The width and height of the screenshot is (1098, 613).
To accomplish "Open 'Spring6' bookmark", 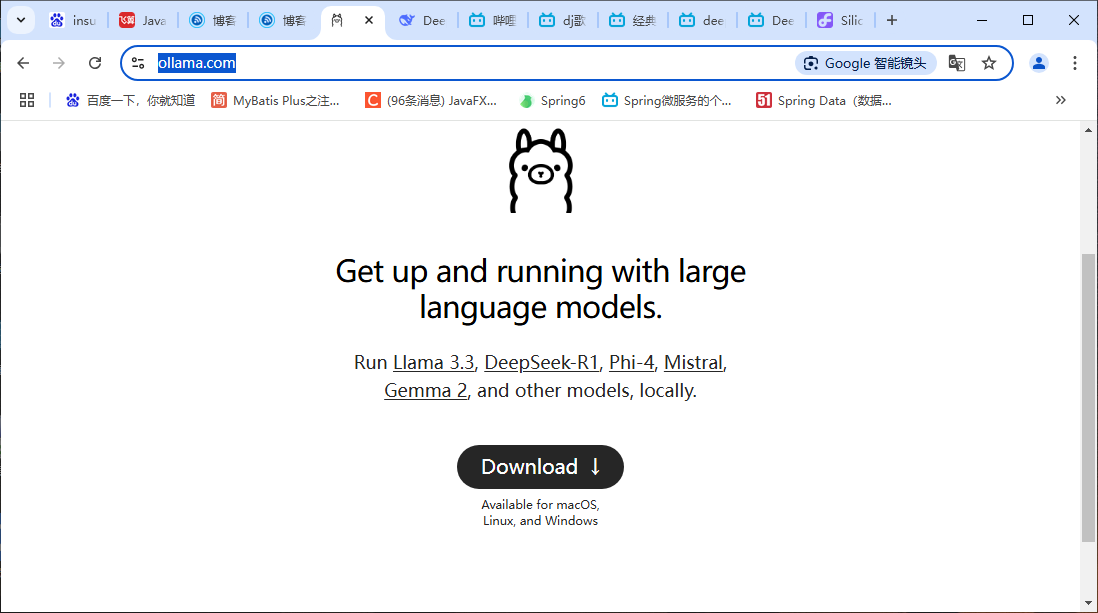I will coord(553,100).
